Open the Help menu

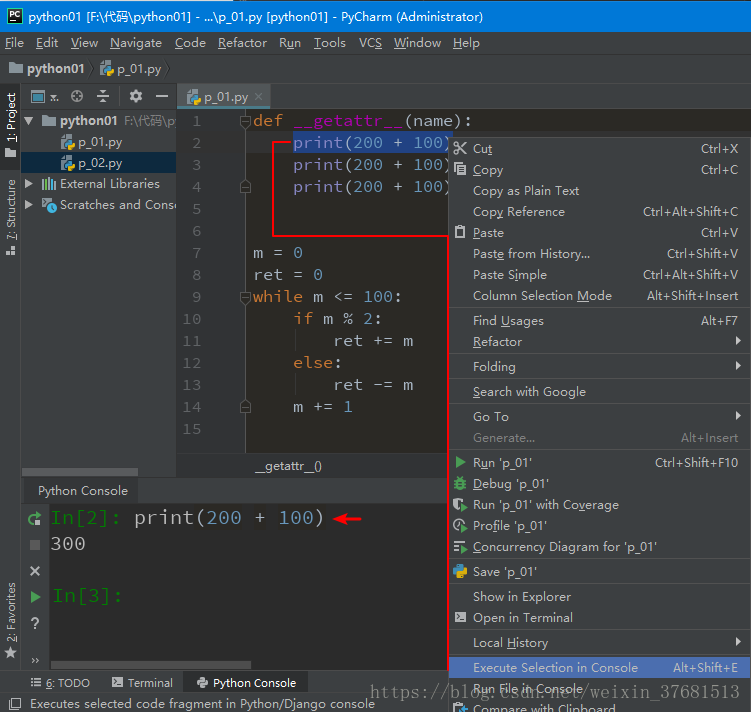coord(466,43)
